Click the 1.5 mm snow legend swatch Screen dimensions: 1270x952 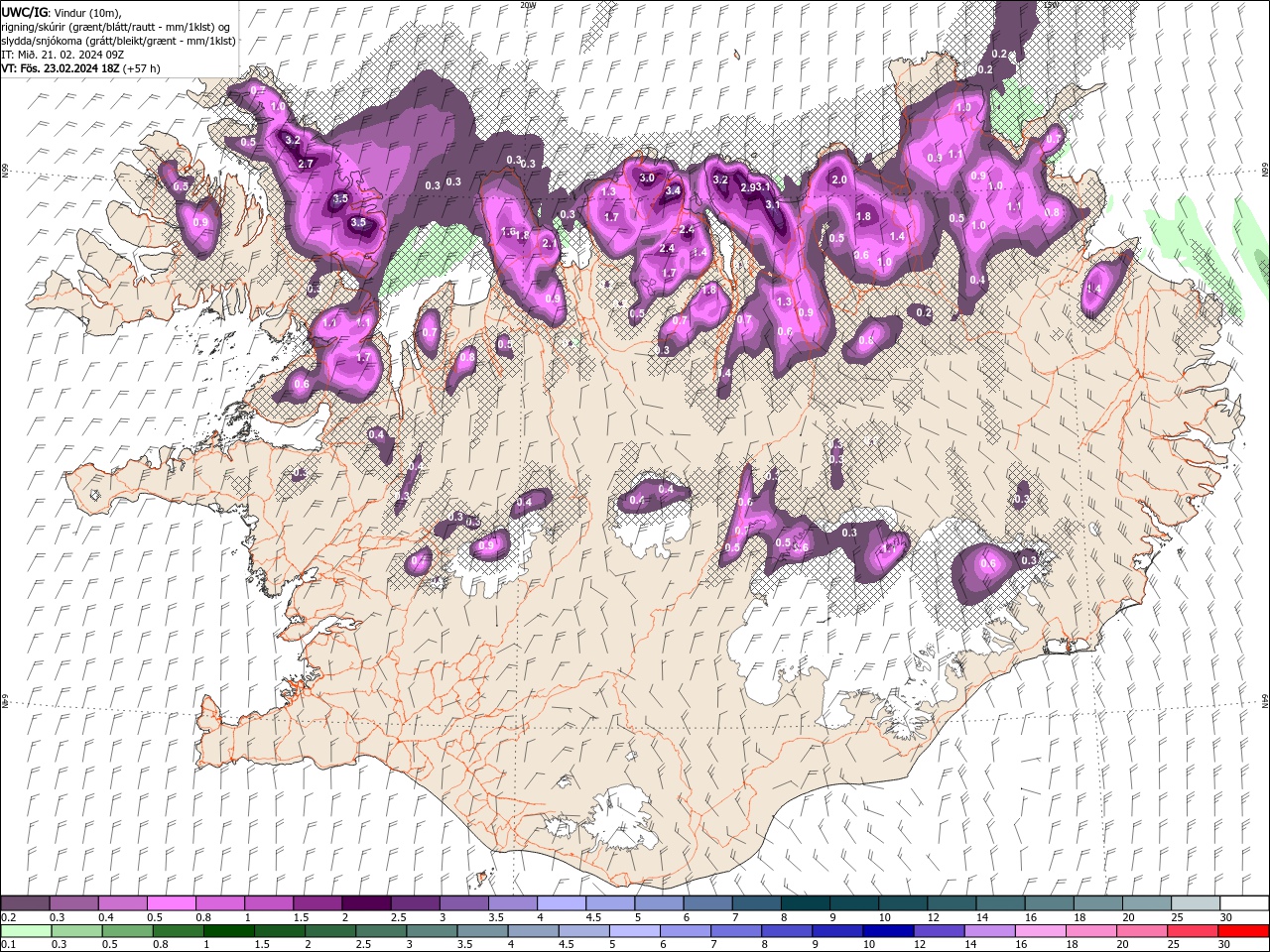[317, 902]
